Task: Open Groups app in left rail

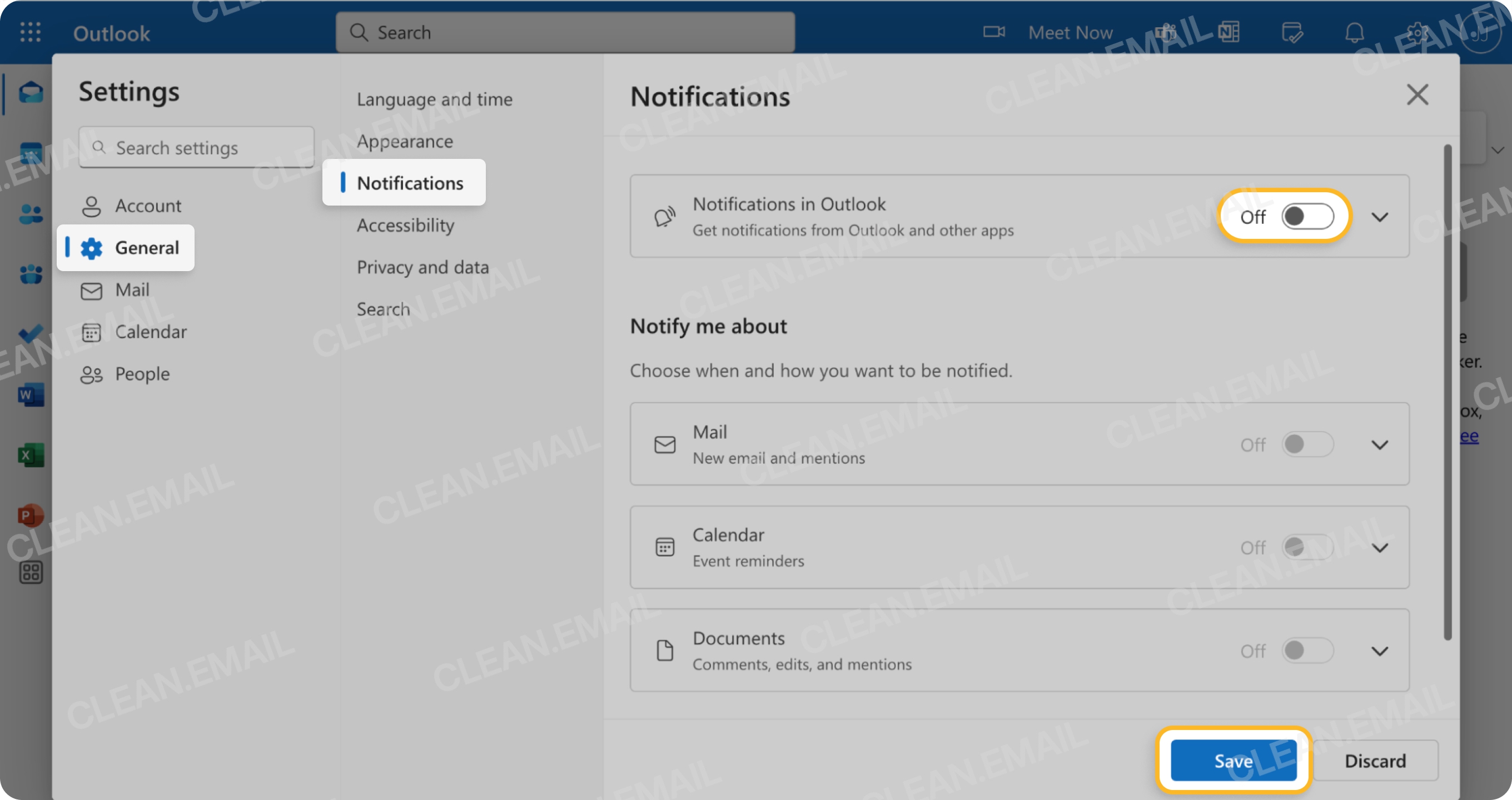Action: pyautogui.click(x=31, y=274)
